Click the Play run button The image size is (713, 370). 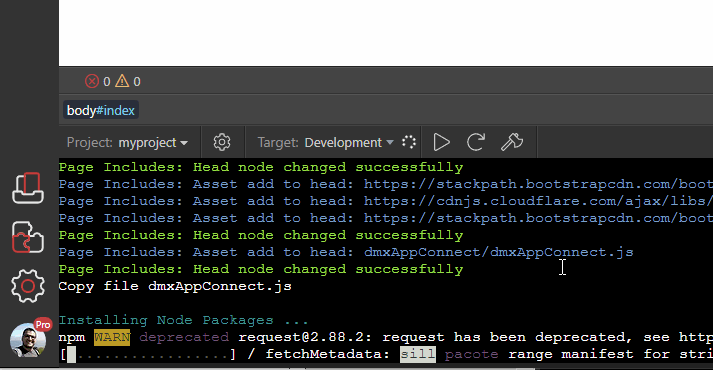[441, 142]
